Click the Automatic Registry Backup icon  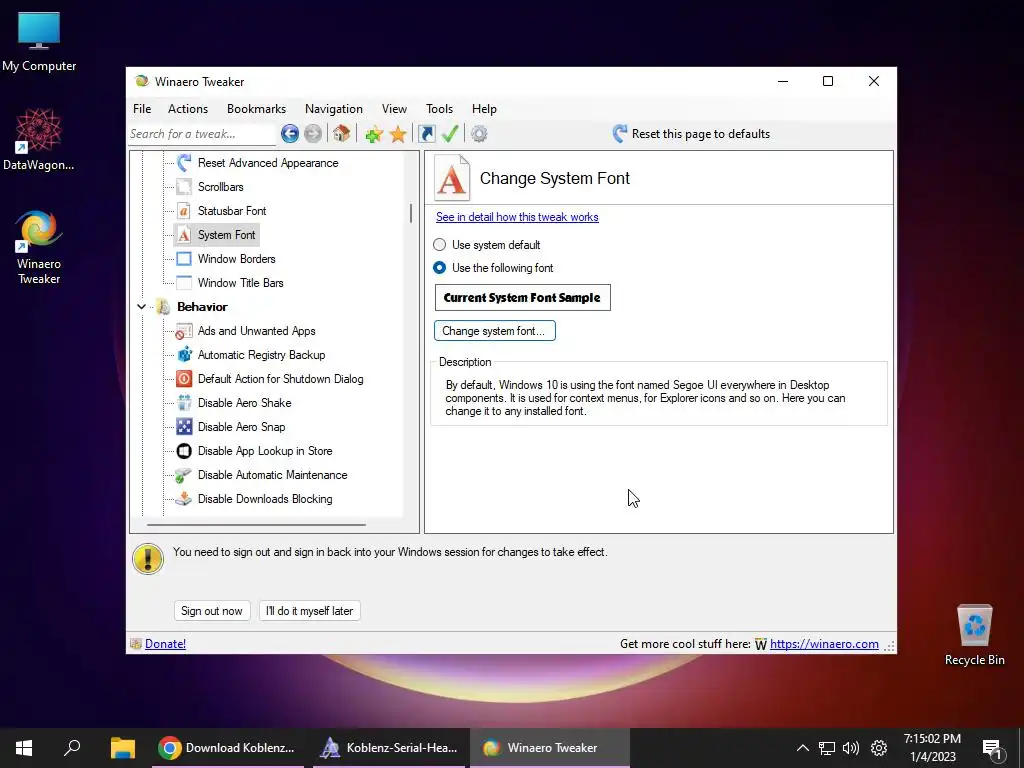click(184, 355)
